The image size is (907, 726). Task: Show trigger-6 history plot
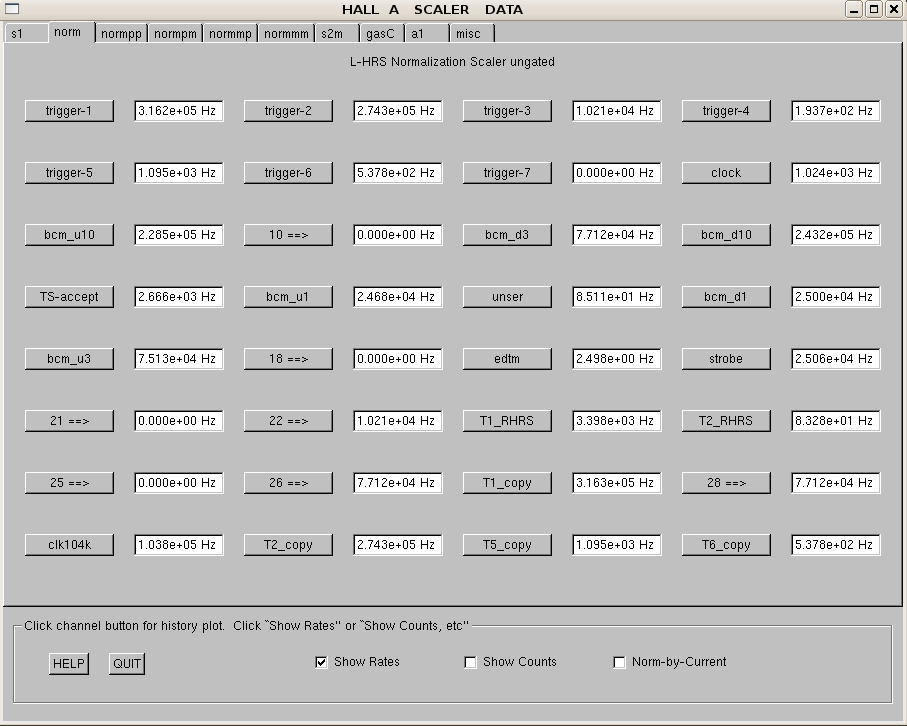[288, 172]
